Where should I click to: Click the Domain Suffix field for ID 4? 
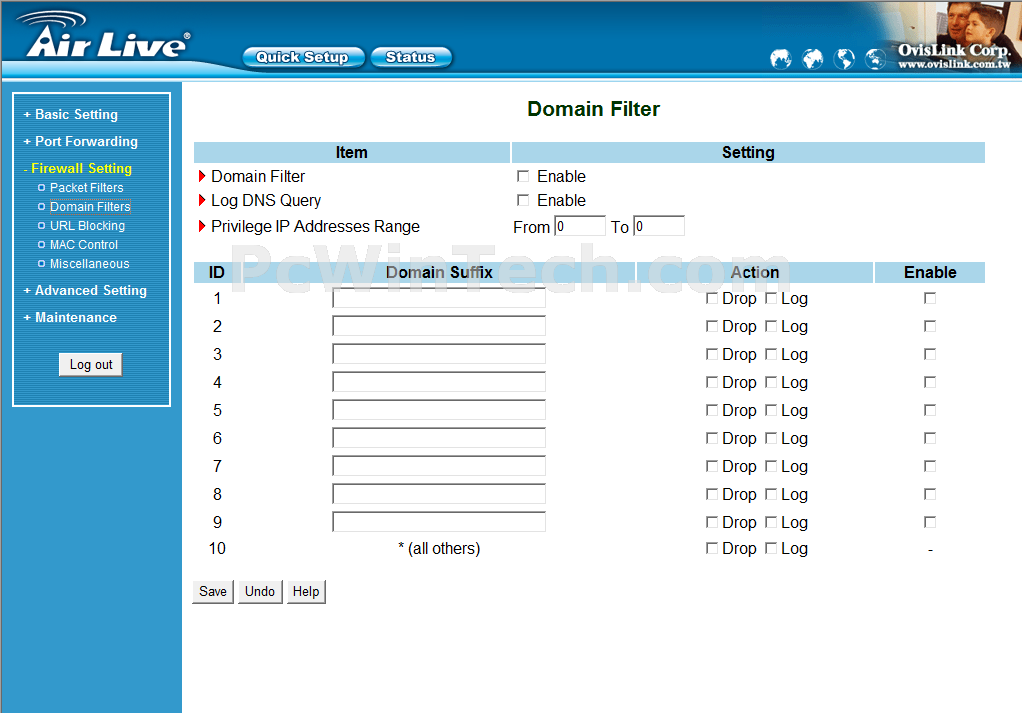[439, 382]
